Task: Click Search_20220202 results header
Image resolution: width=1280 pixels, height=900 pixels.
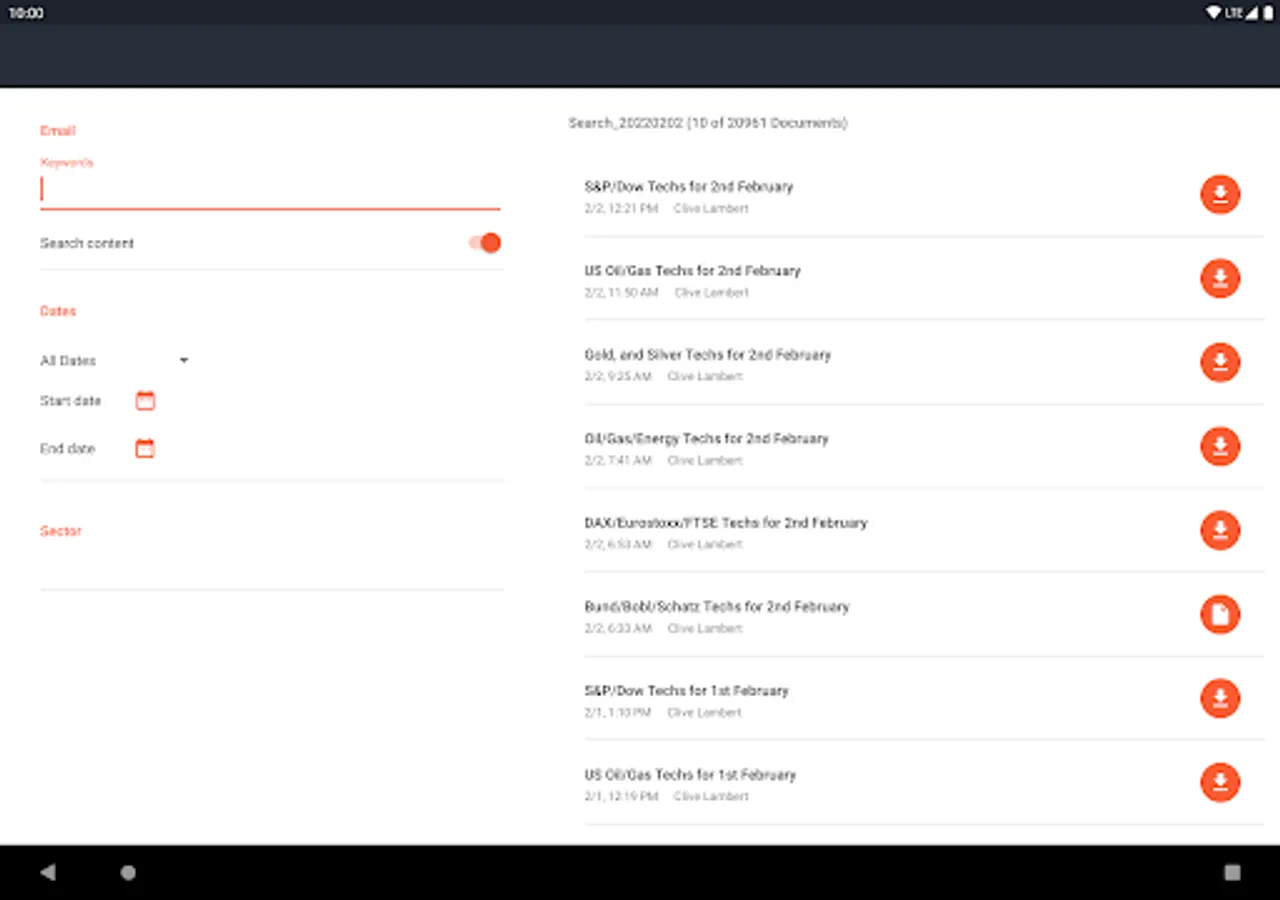Action: tap(708, 123)
